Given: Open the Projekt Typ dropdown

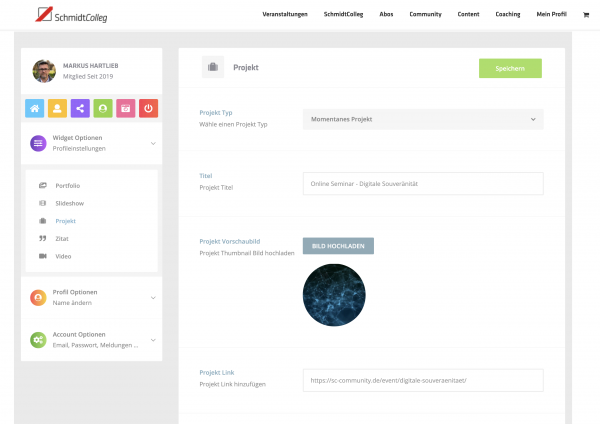Looking at the screenshot, I should (x=422, y=119).
